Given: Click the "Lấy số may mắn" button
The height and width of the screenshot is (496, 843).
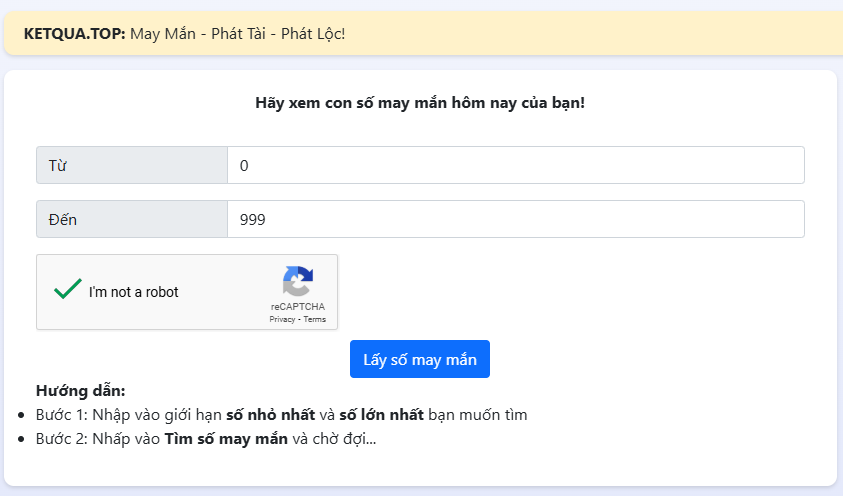Looking at the screenshot, I should (x=419, y=359).
